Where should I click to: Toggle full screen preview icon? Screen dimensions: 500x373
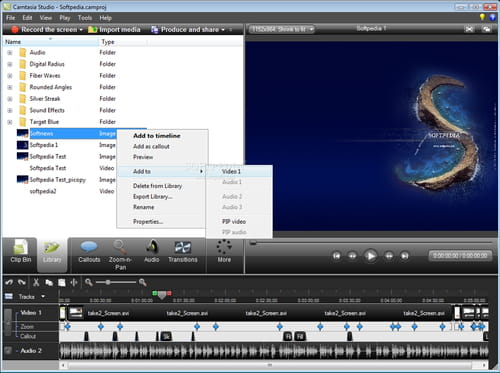point(469,29)
